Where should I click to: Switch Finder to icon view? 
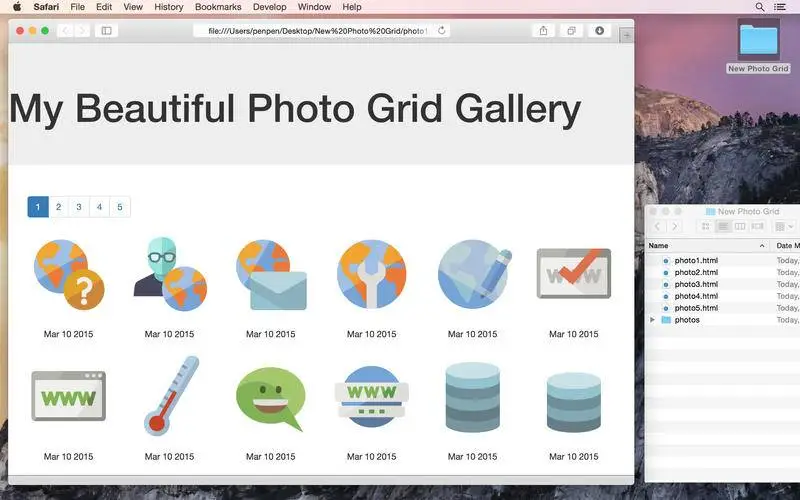tap(706, 226)
